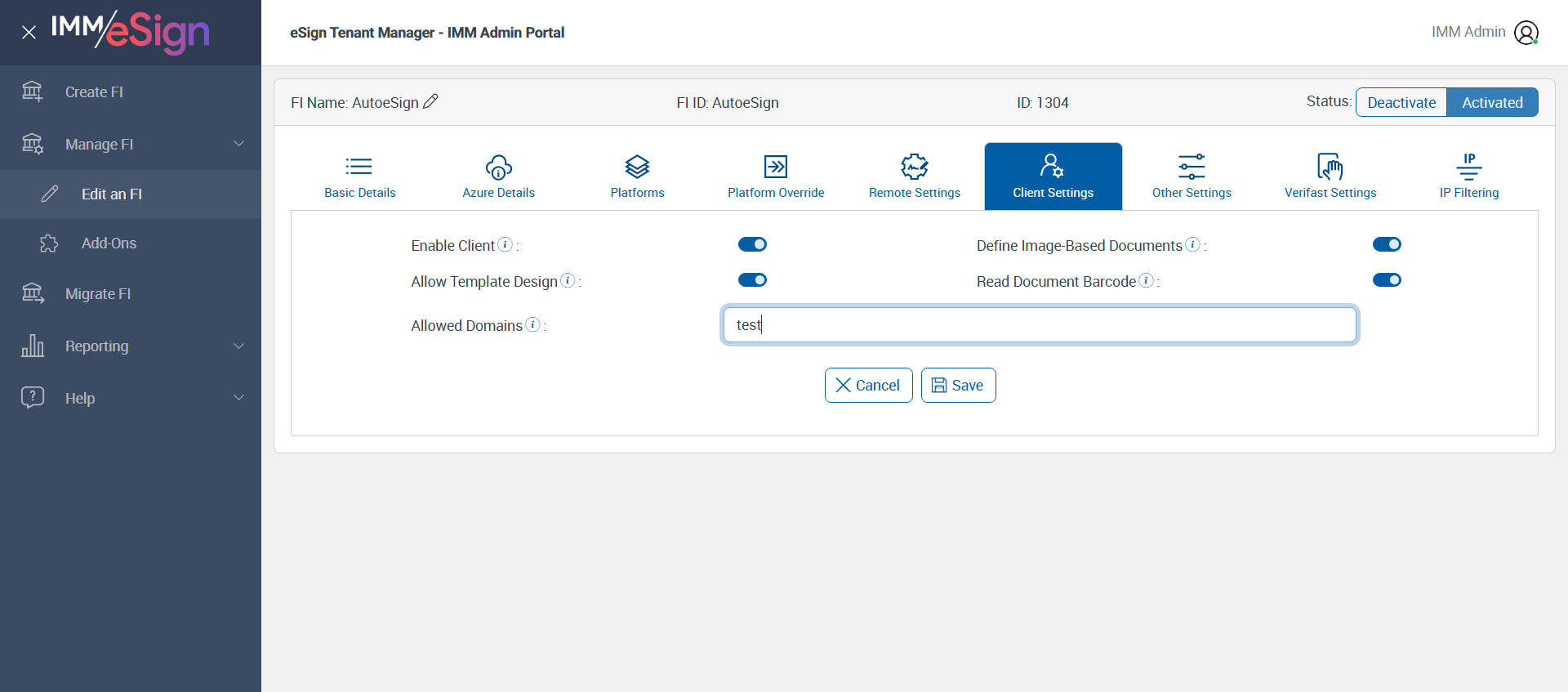1568x692 pixels.
Task: Save the client settings
Action: tap(958, 385)
